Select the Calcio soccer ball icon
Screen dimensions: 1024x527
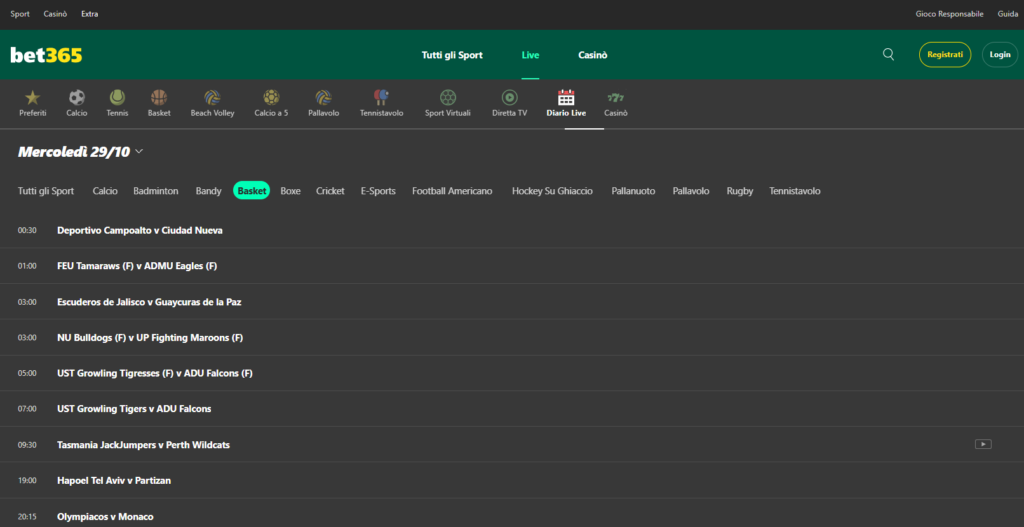coord(77,98)
